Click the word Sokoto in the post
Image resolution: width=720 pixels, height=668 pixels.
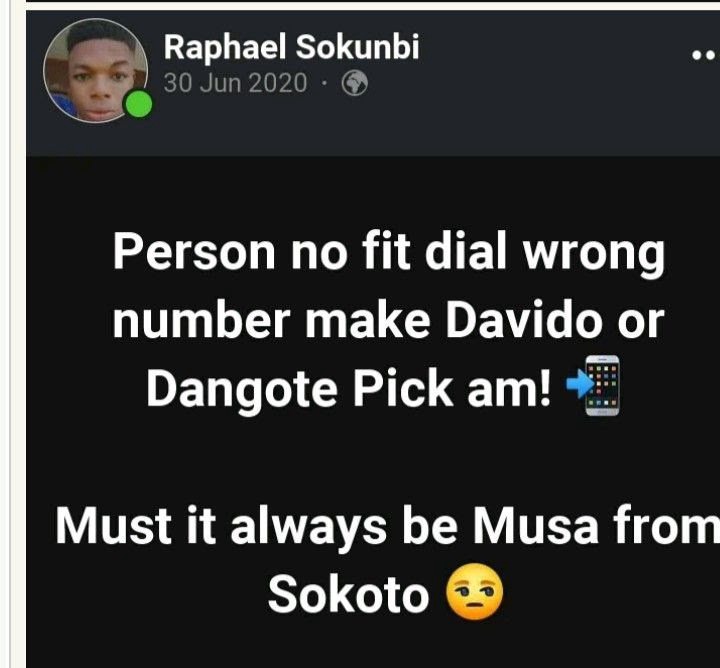tap(349, 594)
